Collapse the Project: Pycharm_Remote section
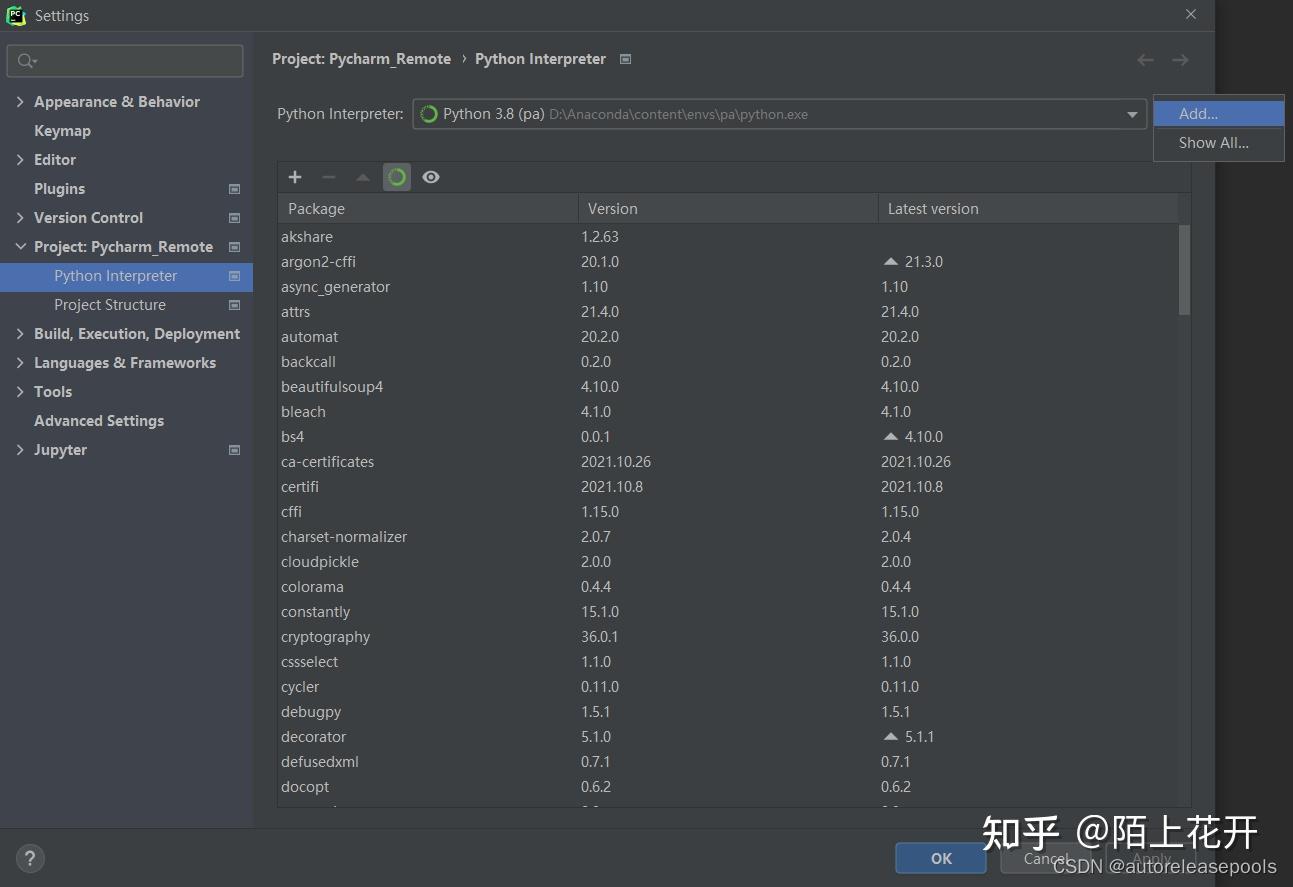This screenshot has width=1293, height=887. (22, 246)
